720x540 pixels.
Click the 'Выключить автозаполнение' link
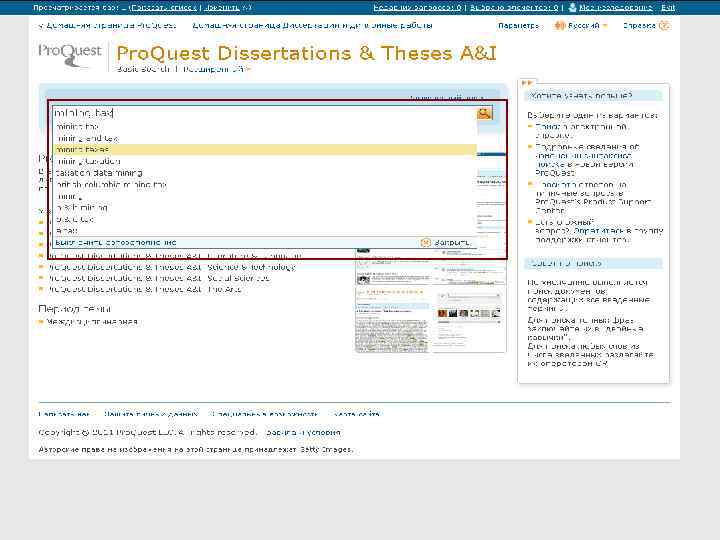tap(116, 242)
